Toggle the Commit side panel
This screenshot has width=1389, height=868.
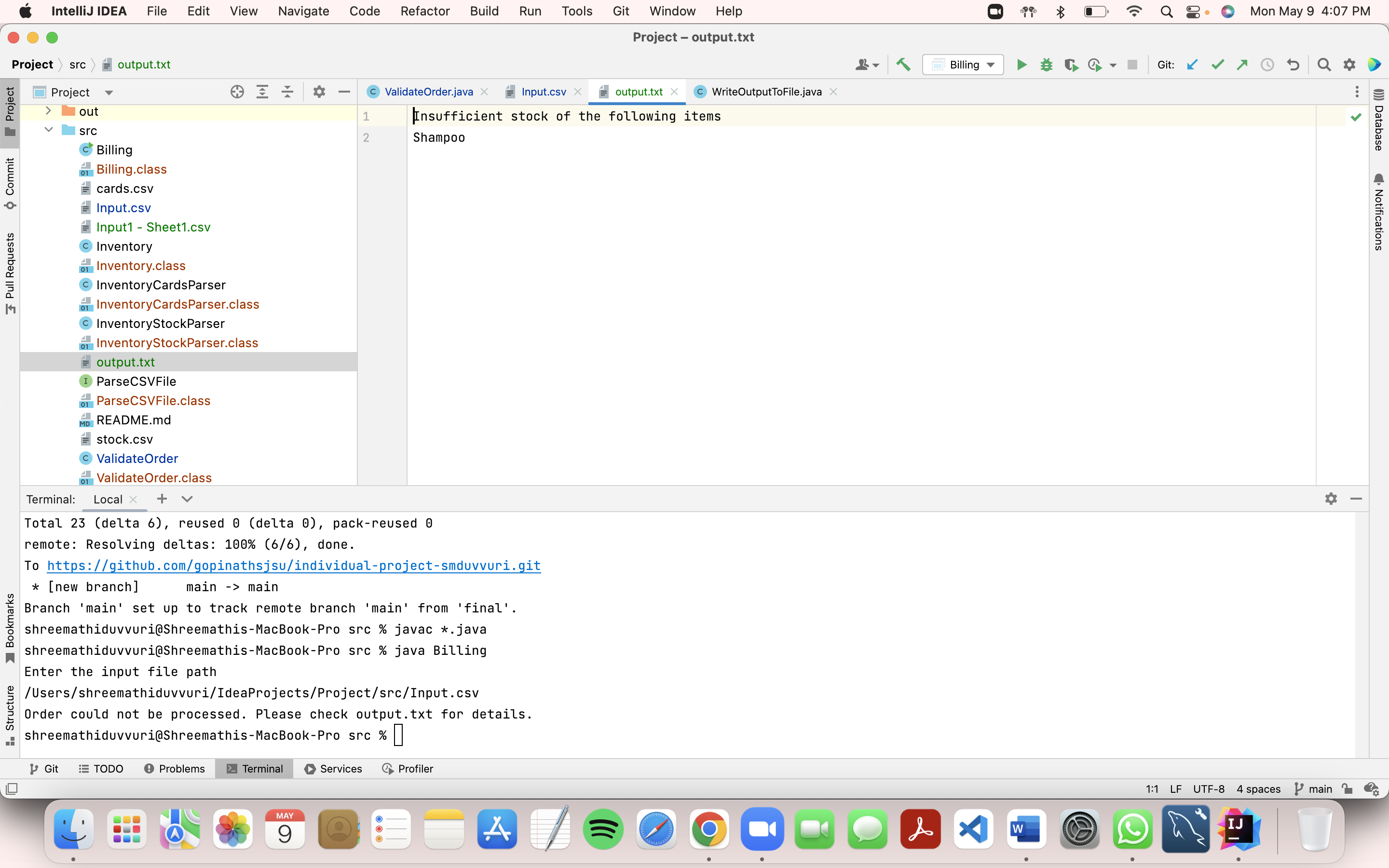pyautogui.click(x=10, y=184)
